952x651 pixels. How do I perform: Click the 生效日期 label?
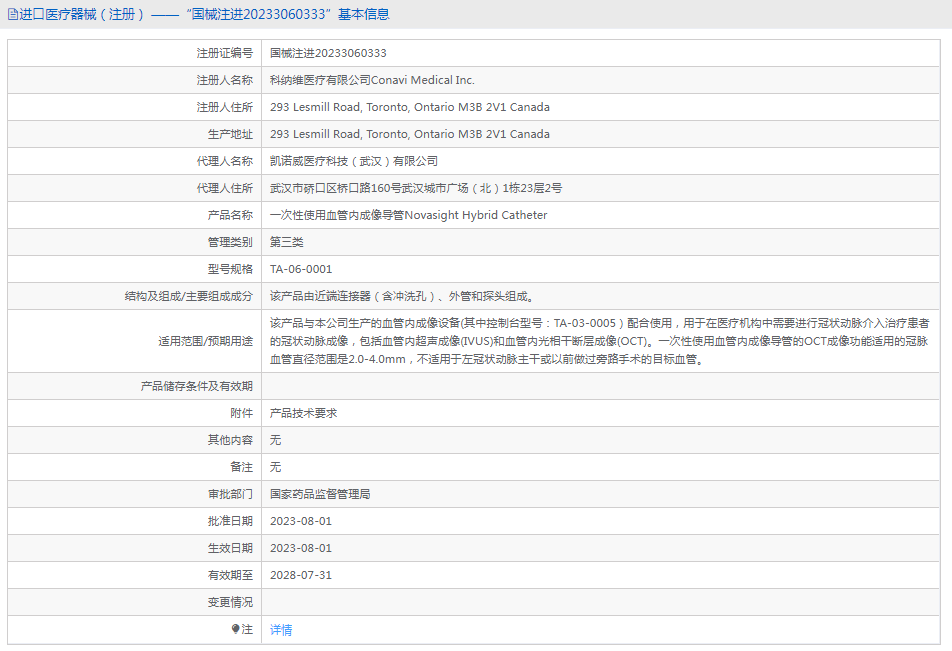tap(230, 548)
